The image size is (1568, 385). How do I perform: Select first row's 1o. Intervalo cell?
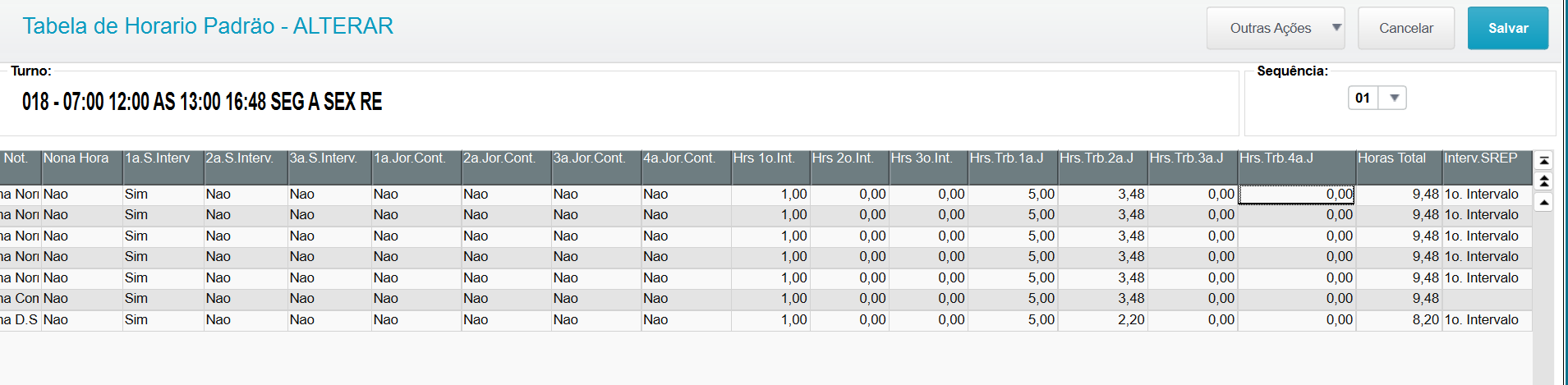point(1486,195)
